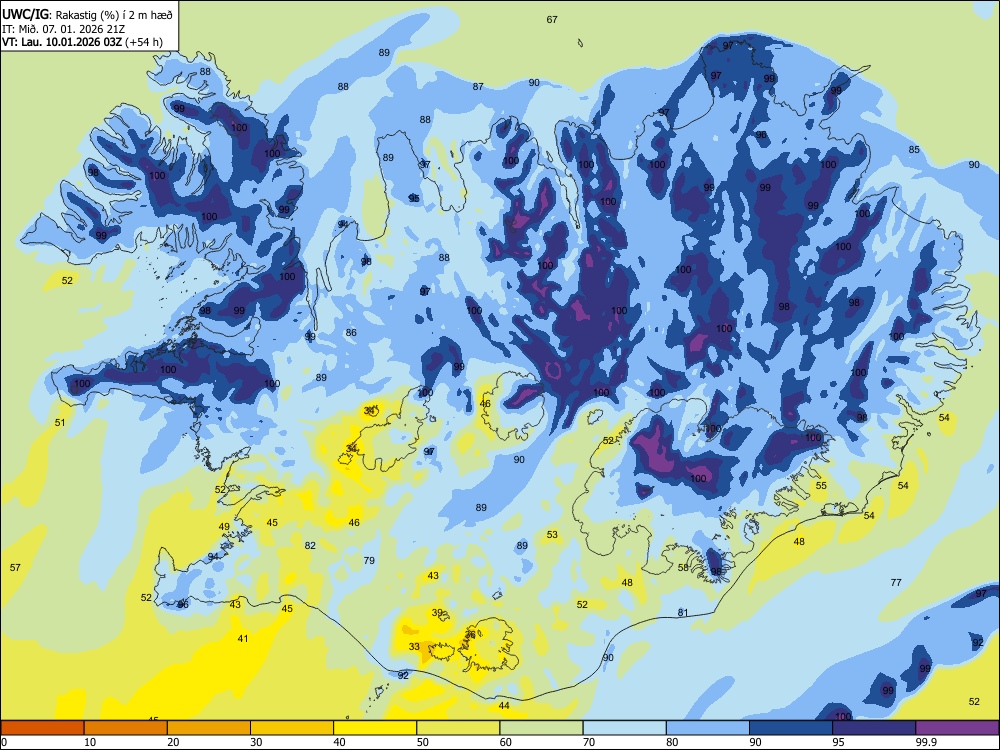Screen dimensions: 1000x750
Task: Click the map value 44 on the south coast
Action: [504, 705]
